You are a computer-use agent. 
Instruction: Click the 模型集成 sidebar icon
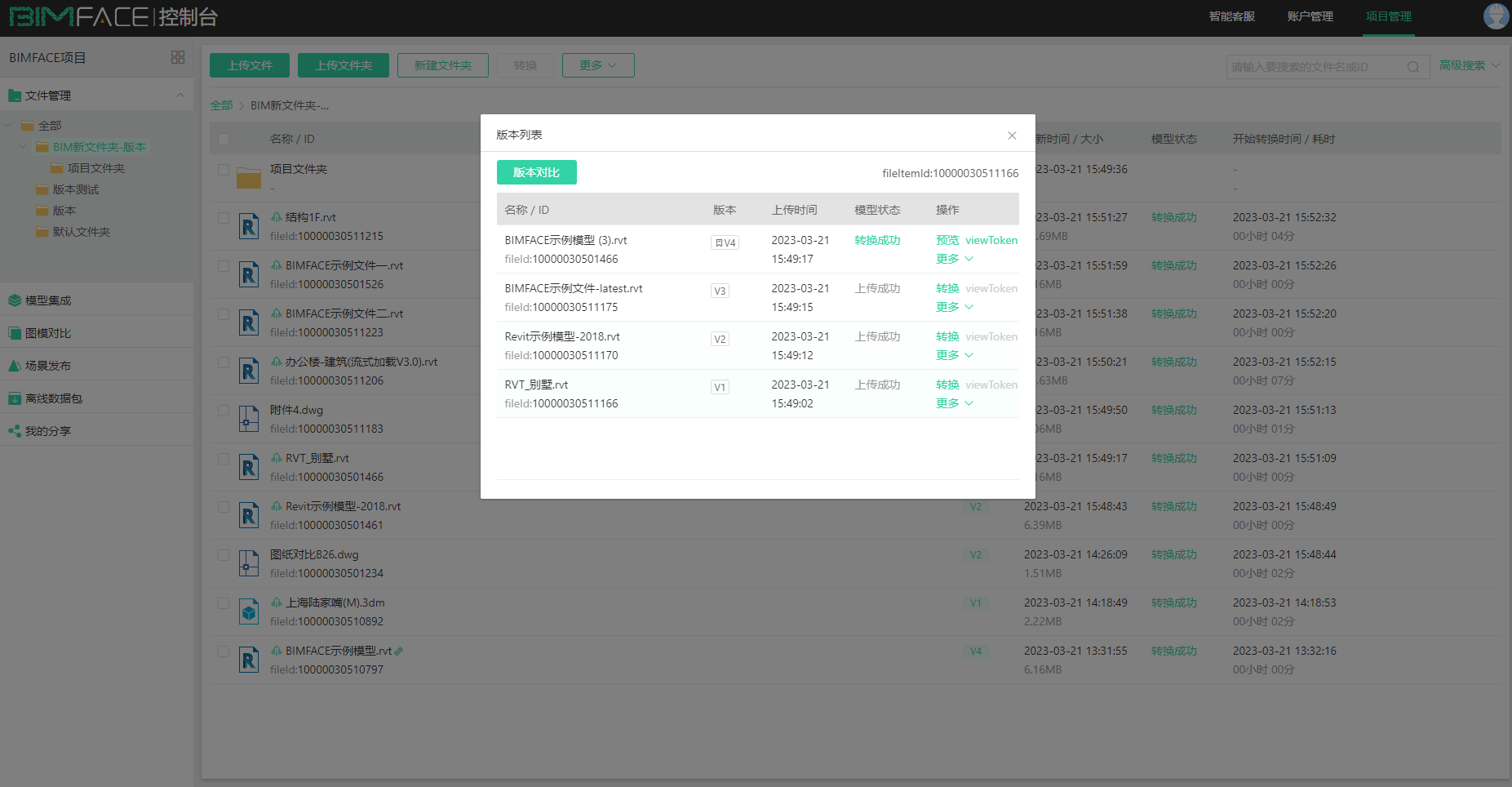pos(15,300)
